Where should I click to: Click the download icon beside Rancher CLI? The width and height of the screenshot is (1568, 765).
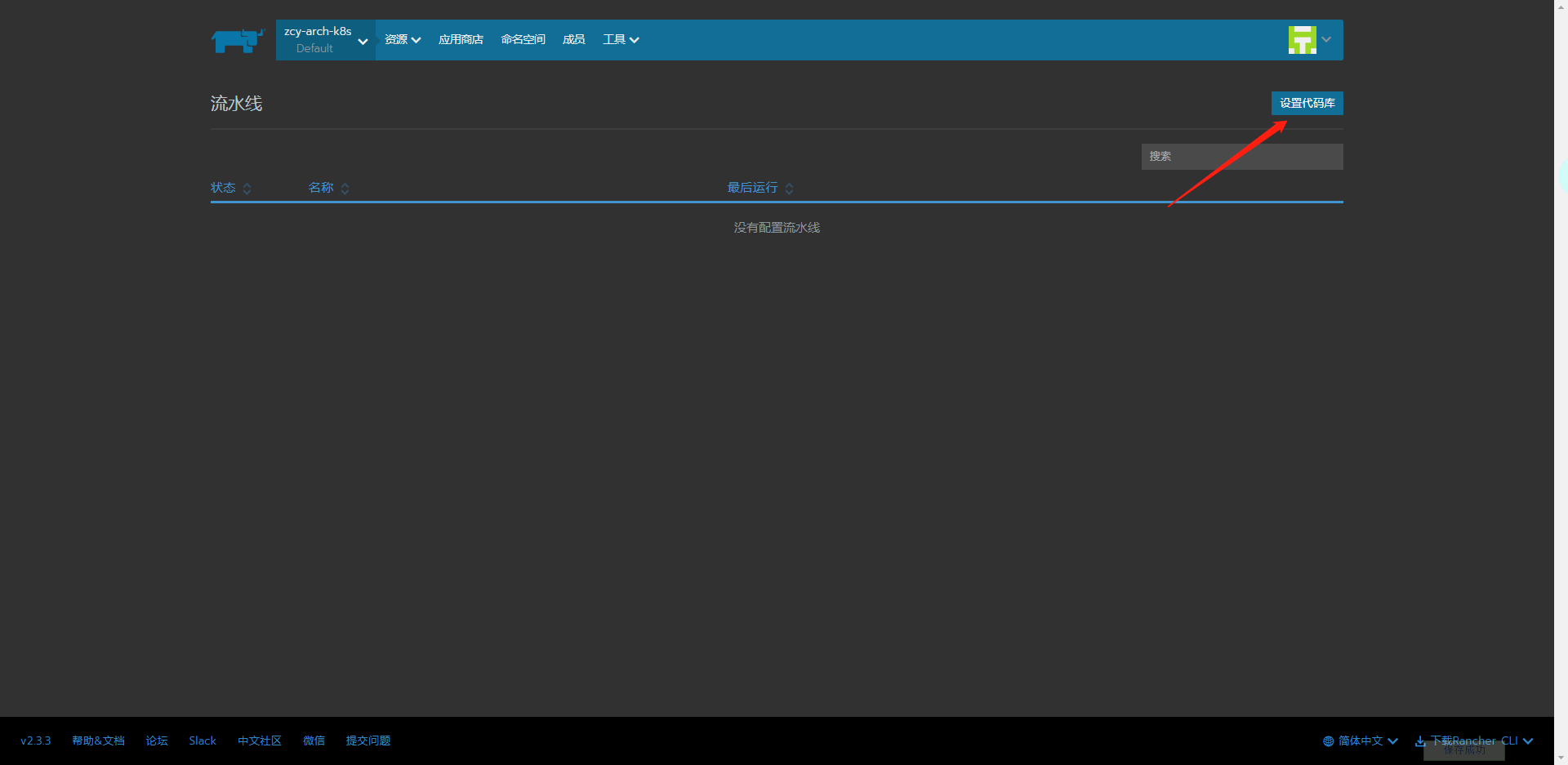point(1420,741)
